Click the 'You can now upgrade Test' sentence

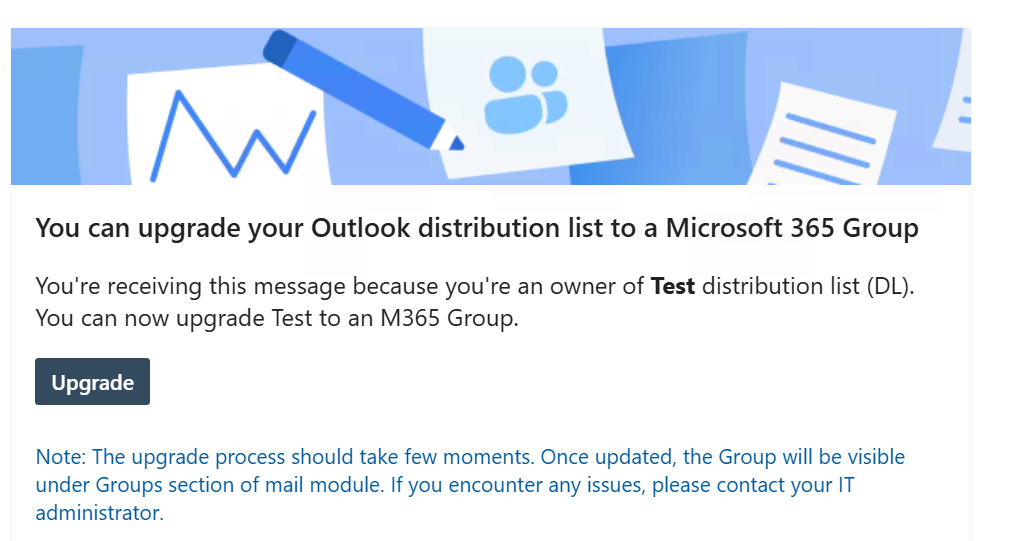tap(277, 318)
